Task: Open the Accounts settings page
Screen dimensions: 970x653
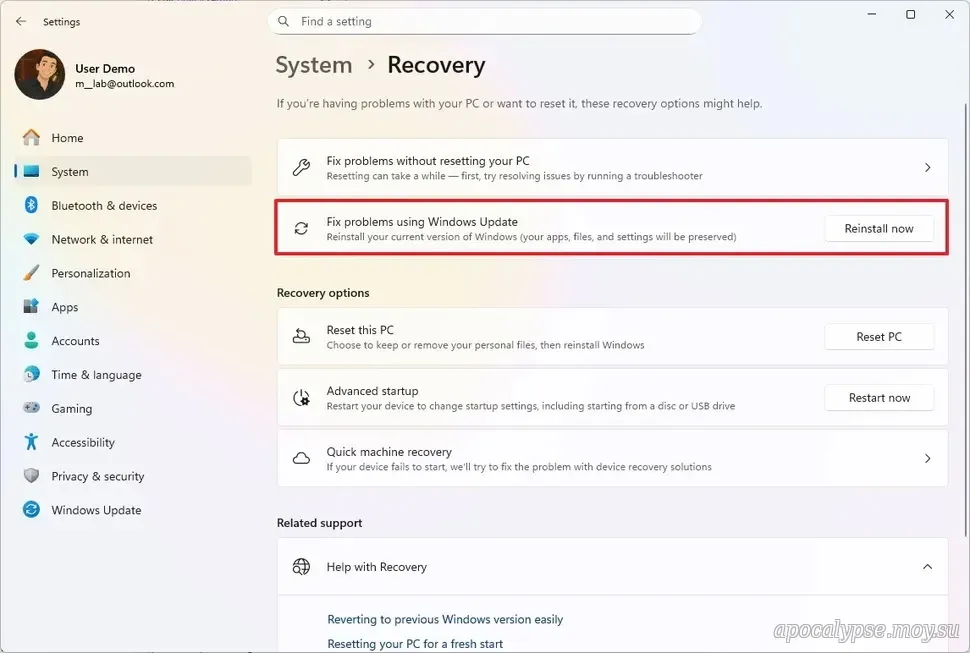Action: (75, 341)
